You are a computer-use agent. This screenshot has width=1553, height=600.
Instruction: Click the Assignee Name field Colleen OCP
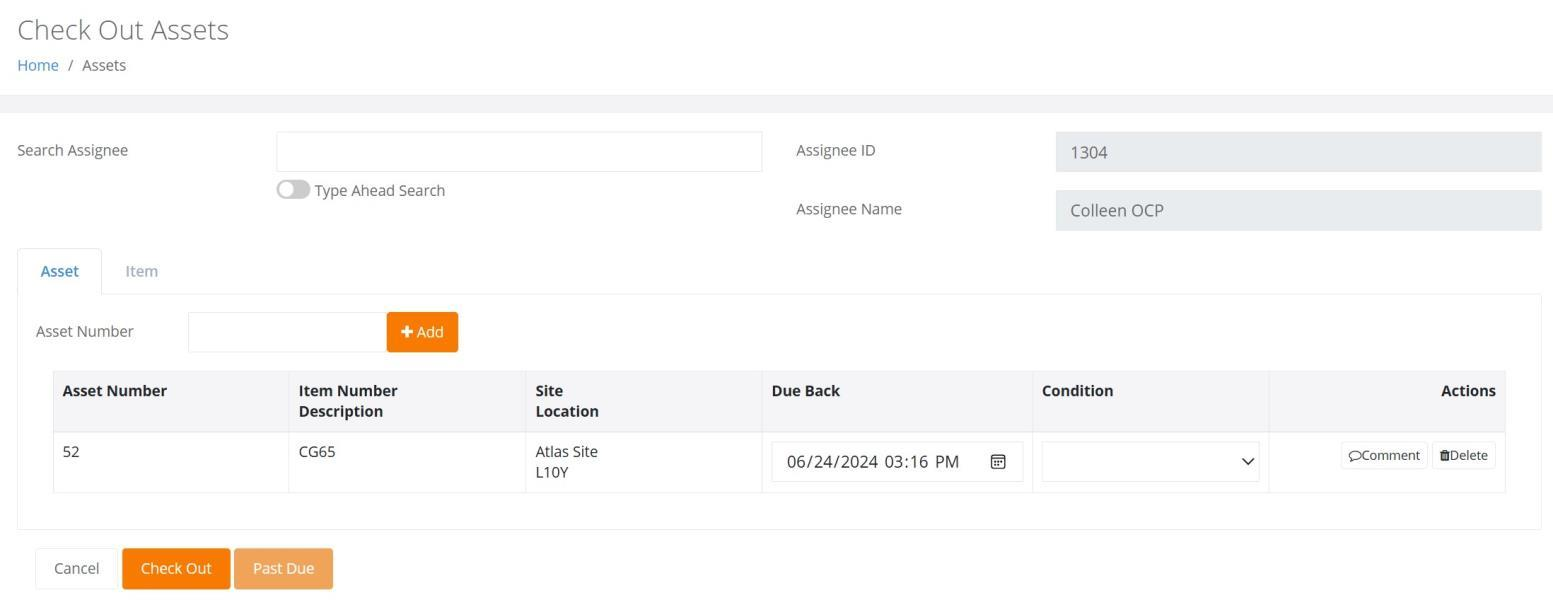(x=1298, y=210)
